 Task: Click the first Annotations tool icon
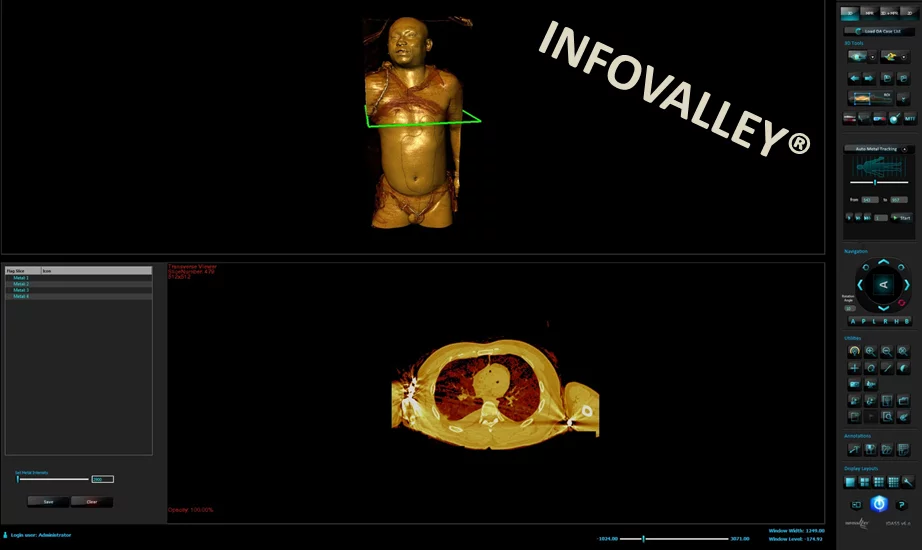coord(854,449)
